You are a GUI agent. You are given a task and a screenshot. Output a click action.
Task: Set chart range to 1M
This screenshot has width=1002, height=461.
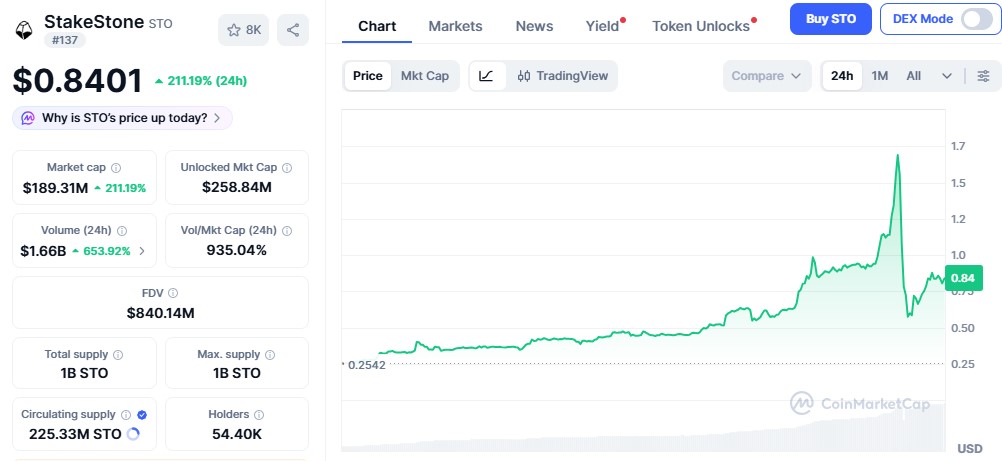coord(880,76)
